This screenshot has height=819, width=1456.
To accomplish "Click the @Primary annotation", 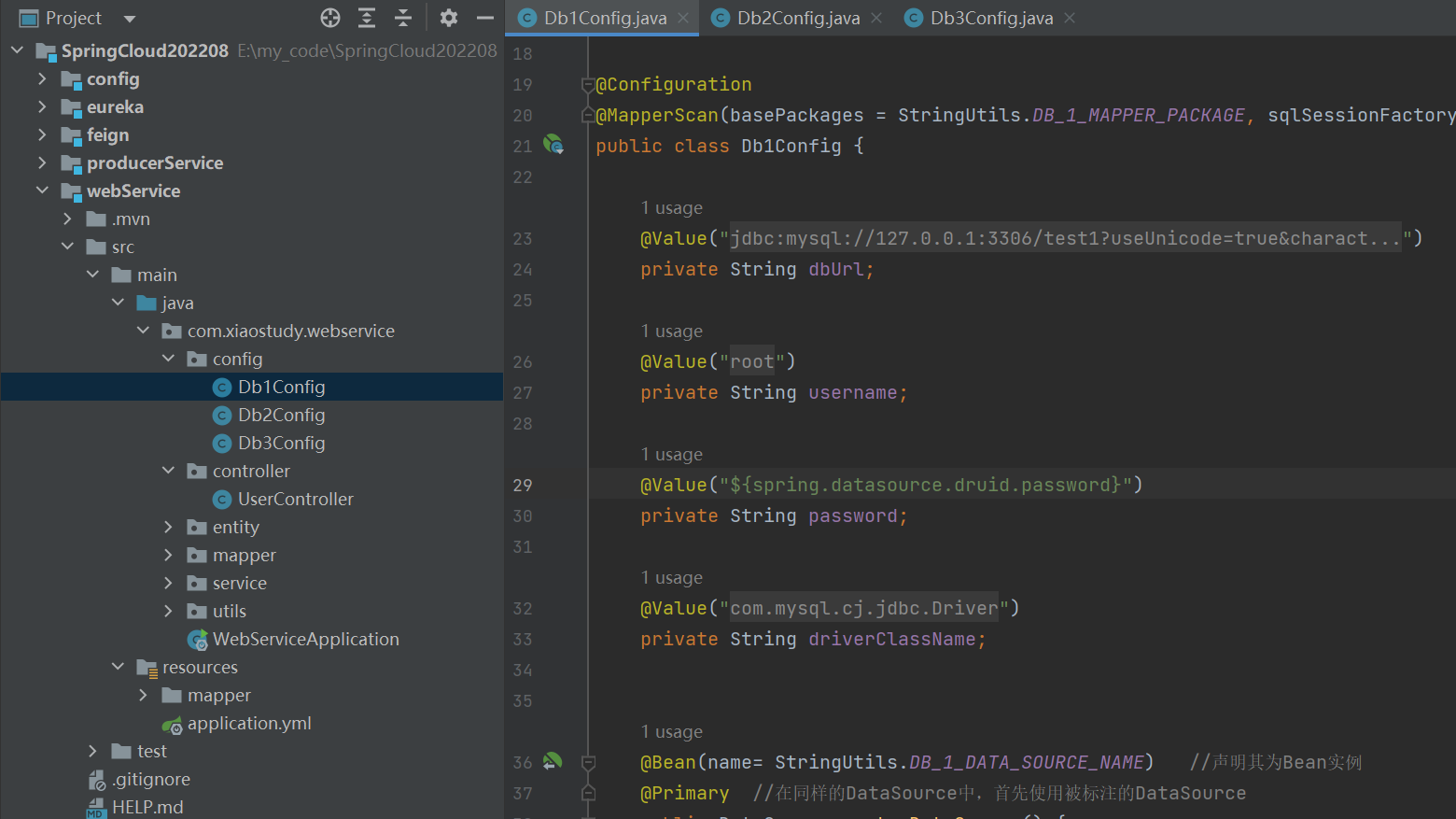I will tap(684, 793).
